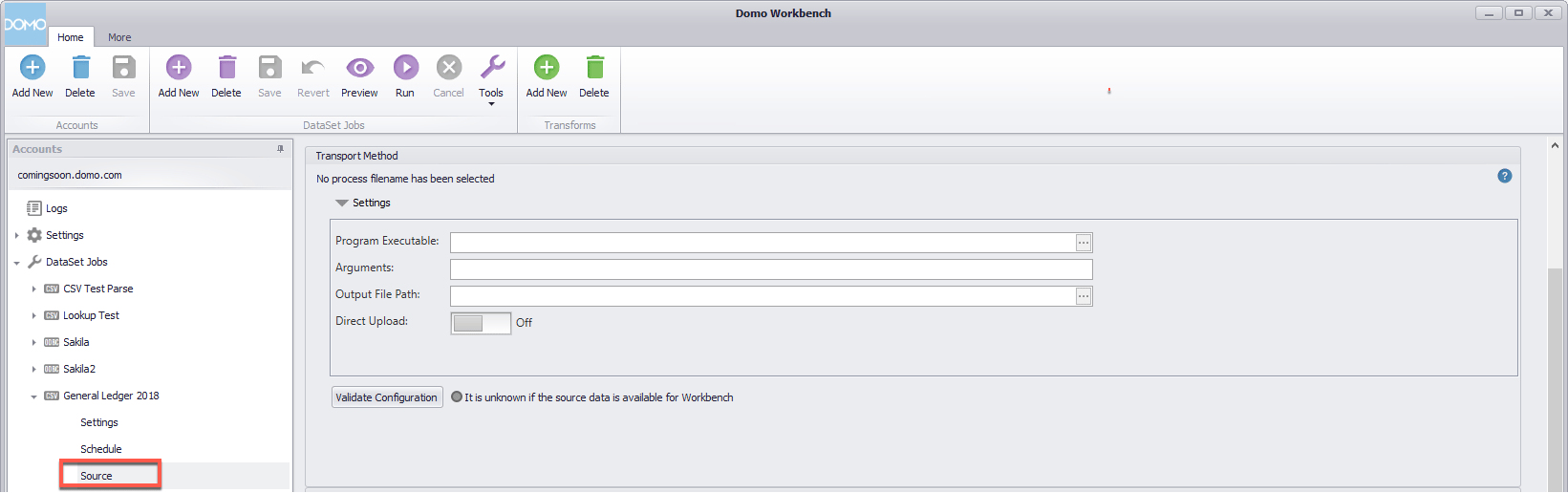Screen dimensions: 1568x493
Task: Expand Lookup Test arrow
Action: (x=33, y=315)
